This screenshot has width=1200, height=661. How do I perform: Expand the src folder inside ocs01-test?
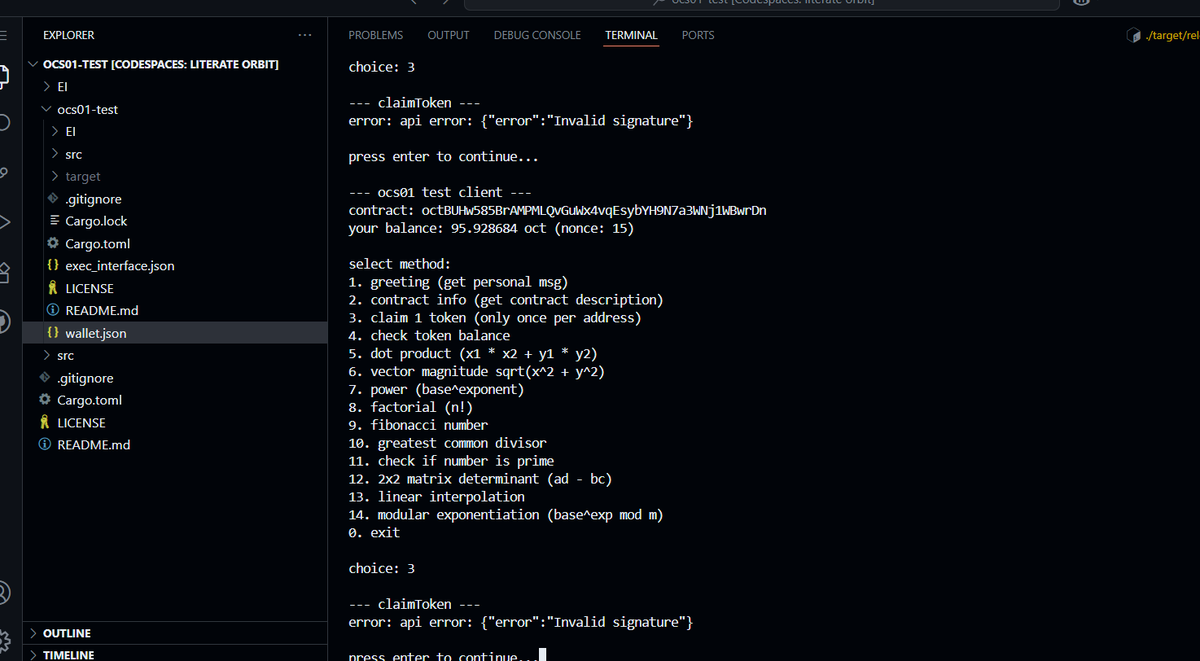pyautogui.click(x=54, y=154)
